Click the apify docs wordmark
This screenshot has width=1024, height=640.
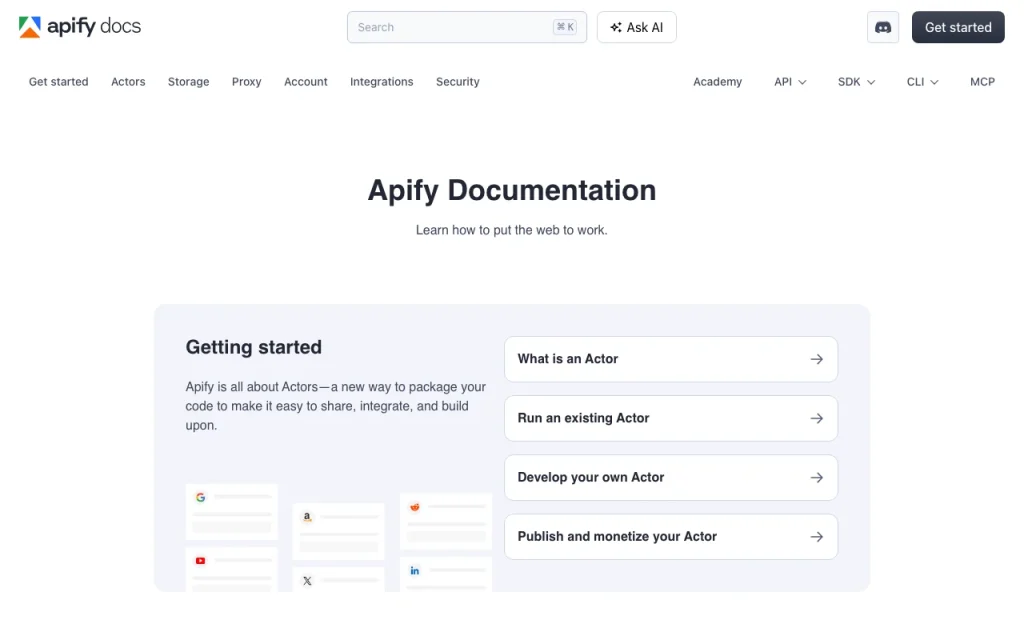[x=94, y=27]
